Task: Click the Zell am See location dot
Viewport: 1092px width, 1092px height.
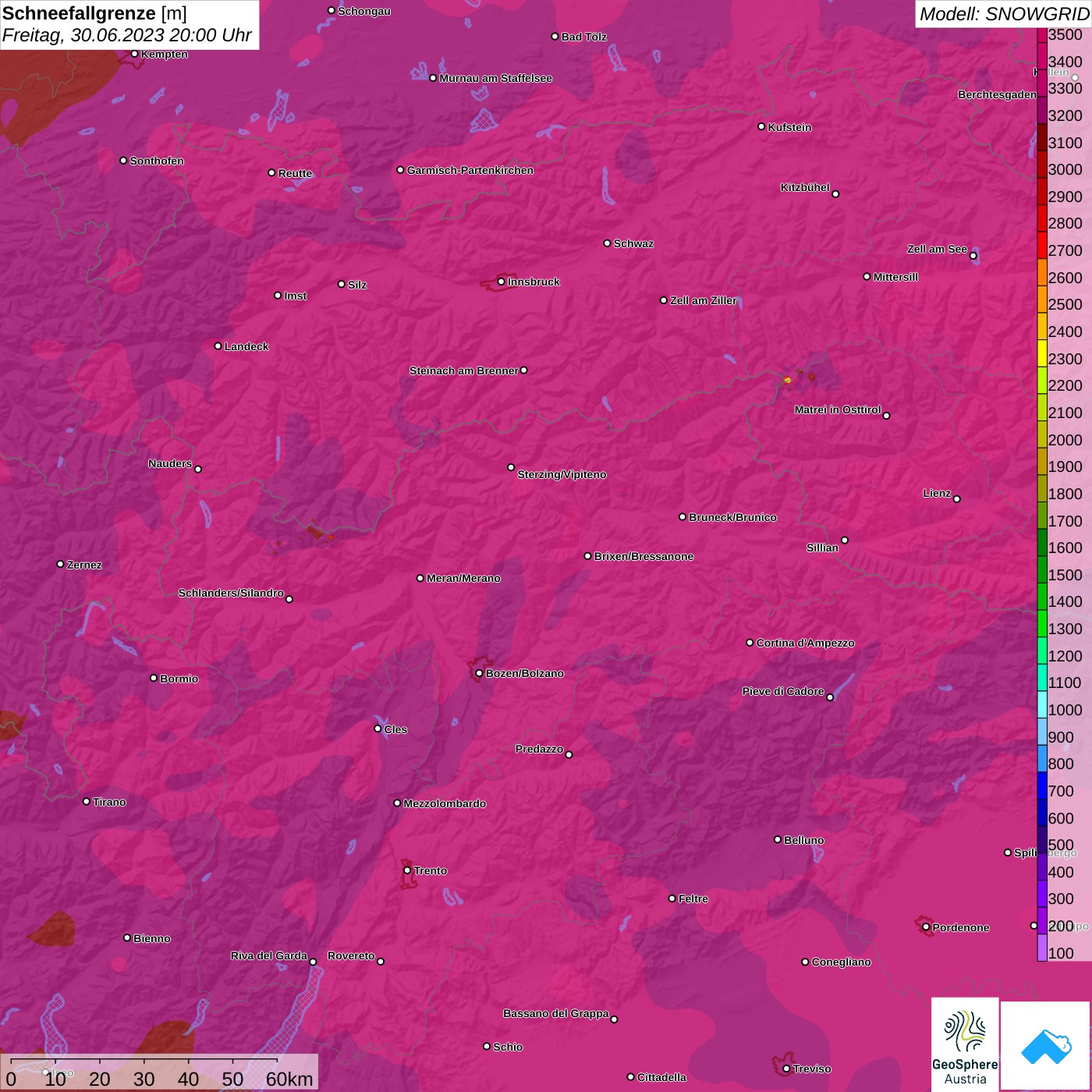Action: 973,256
